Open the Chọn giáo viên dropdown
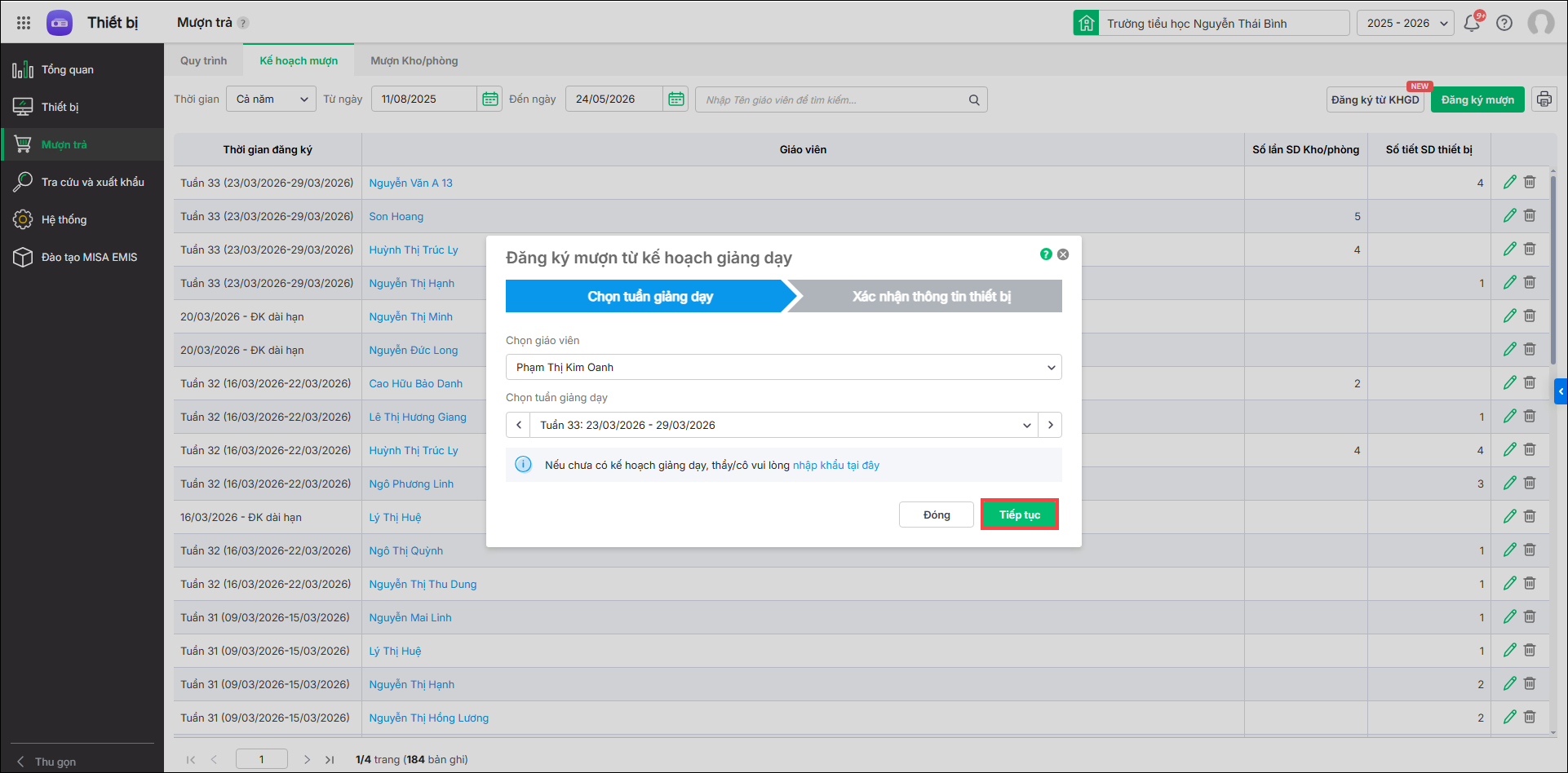The height and width of the screenshot is (773, 1568). [x=783, y=367]
